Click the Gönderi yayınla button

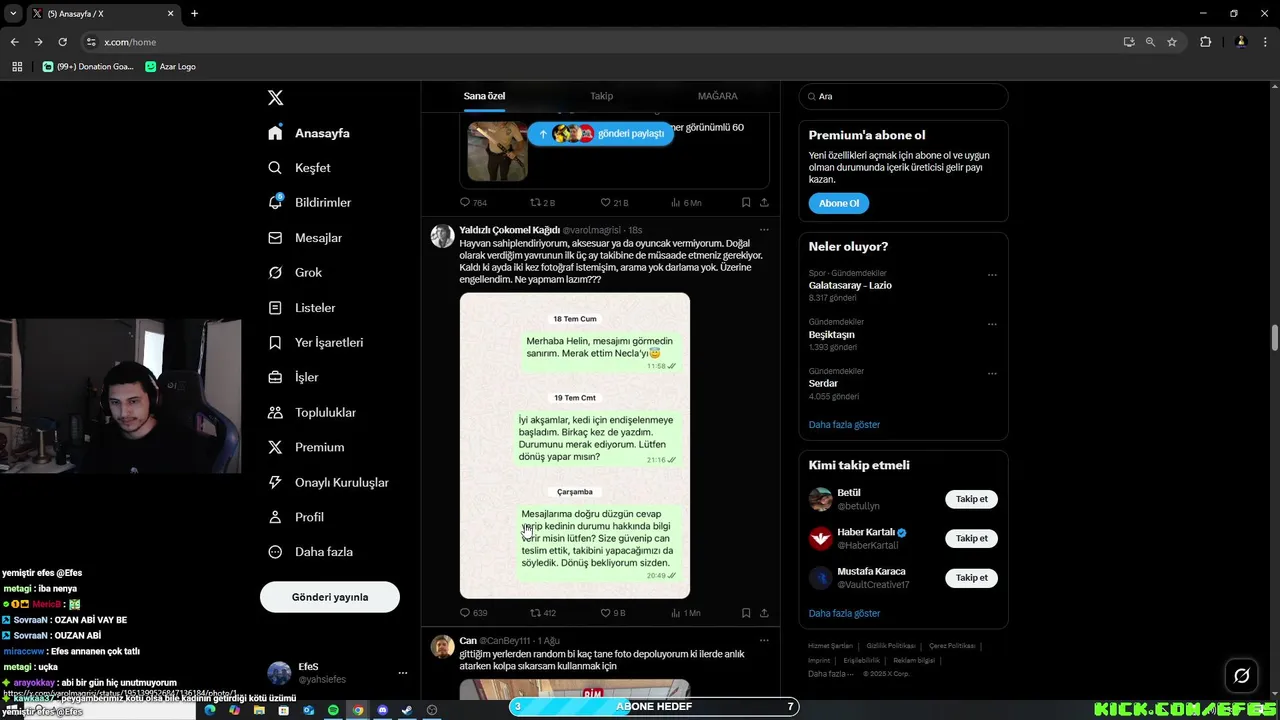[x=330, y=597]
